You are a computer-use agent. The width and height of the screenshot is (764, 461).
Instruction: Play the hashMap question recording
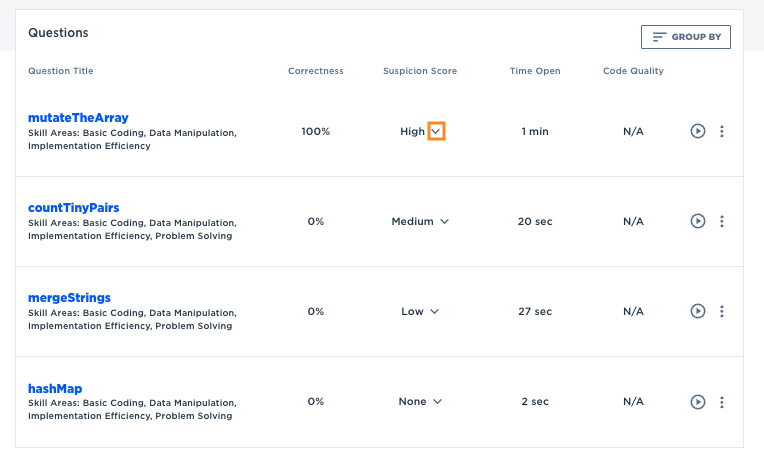click(698, 401)
